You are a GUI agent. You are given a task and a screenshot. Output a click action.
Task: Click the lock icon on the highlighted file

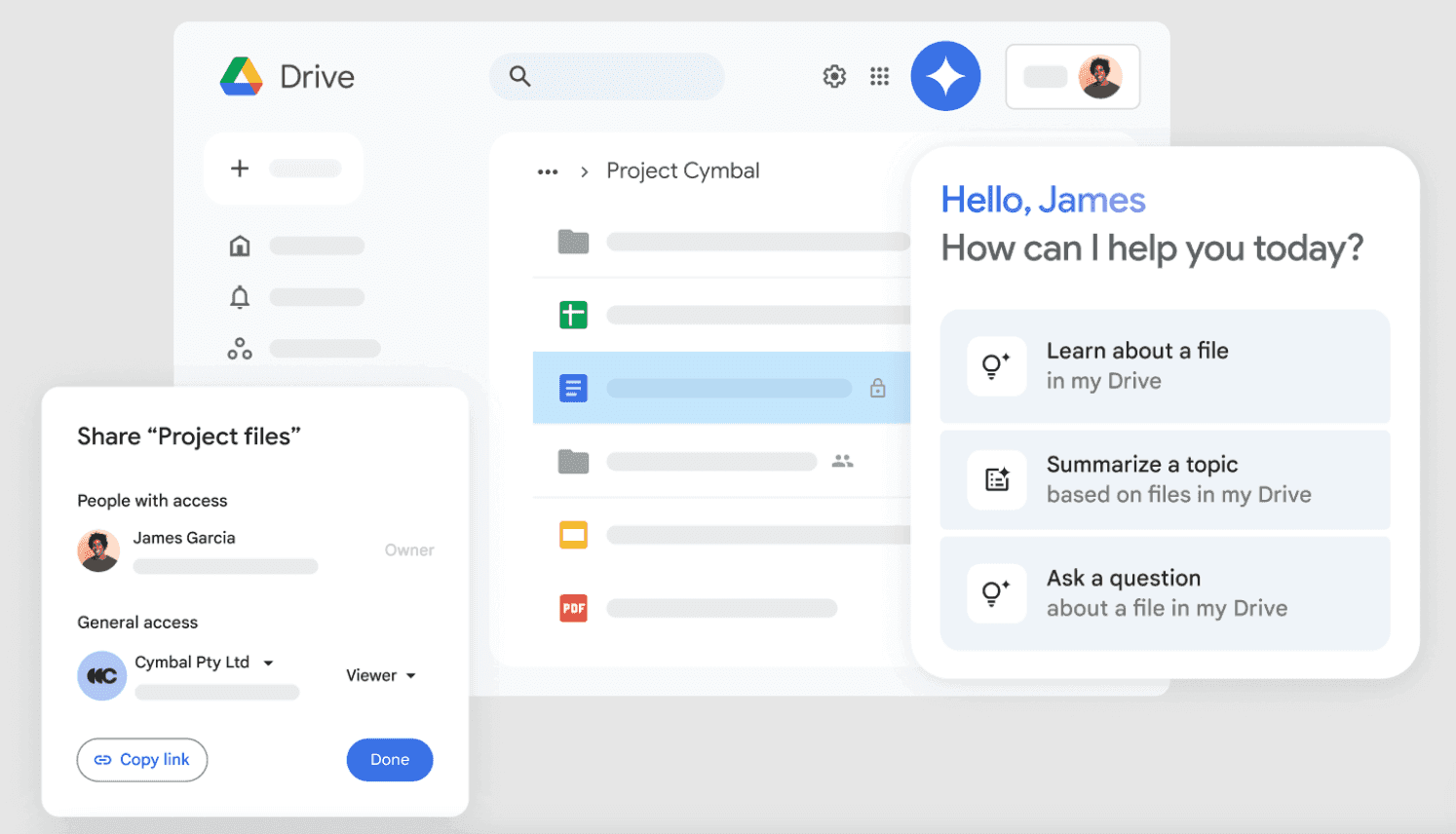point(877,388)
